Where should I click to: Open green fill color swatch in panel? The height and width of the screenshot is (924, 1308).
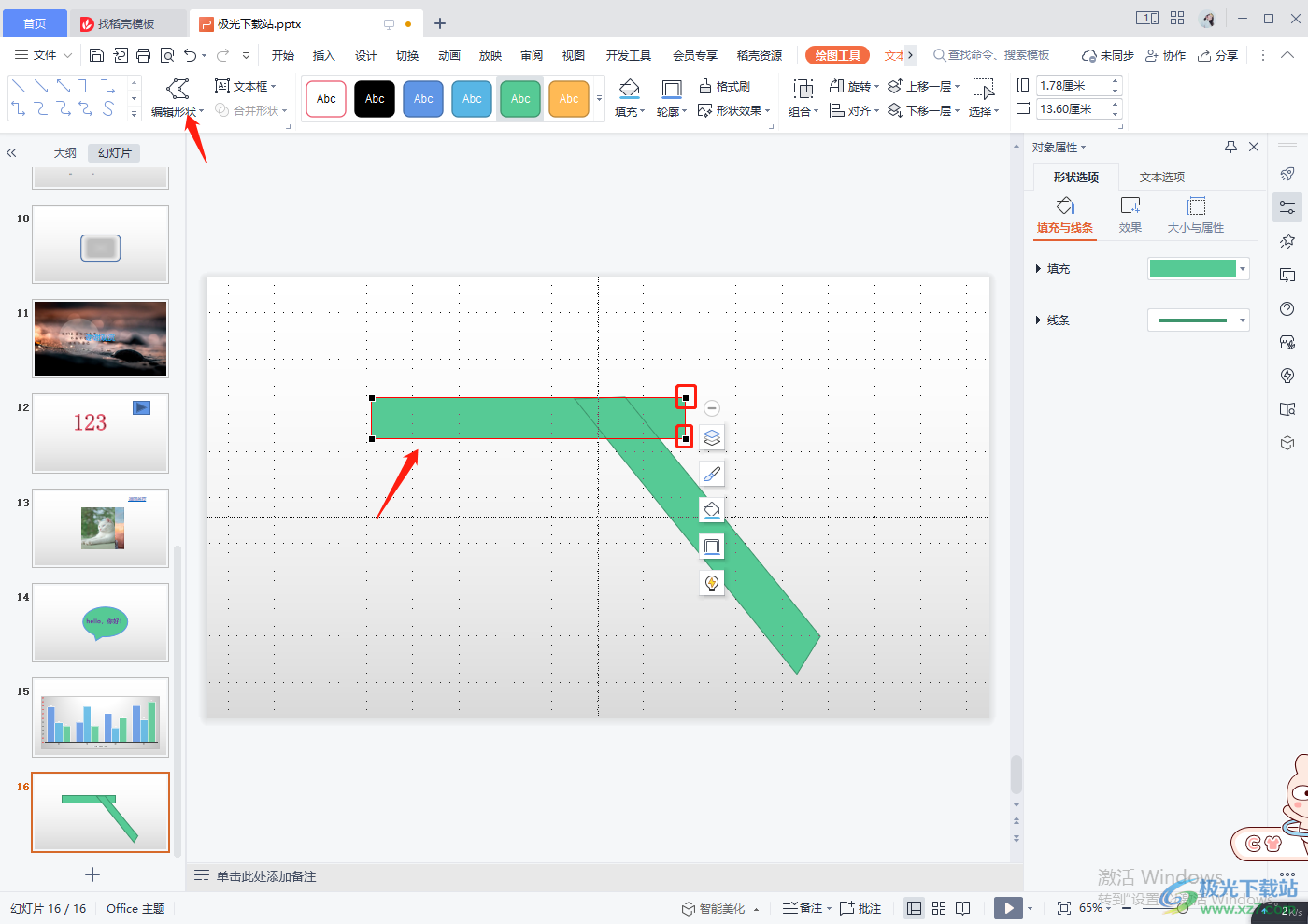click(x=1199, y=269)
